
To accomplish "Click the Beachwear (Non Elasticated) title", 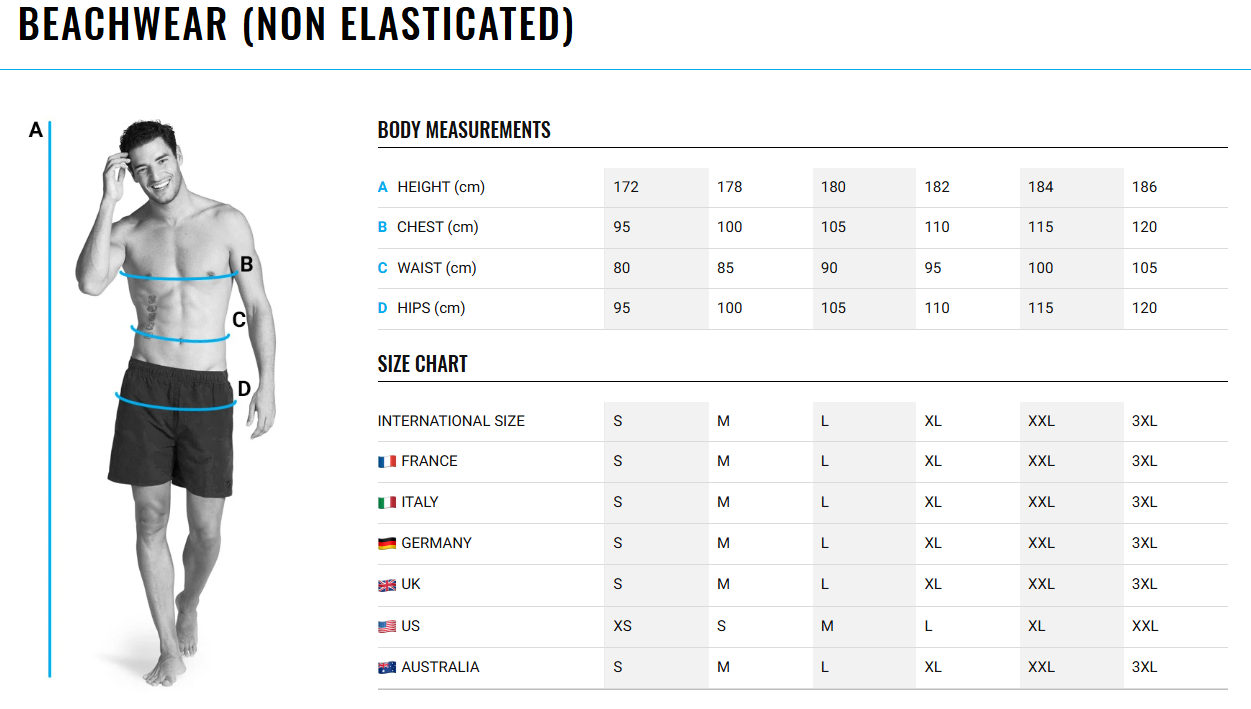I will [x=296, y=24].
